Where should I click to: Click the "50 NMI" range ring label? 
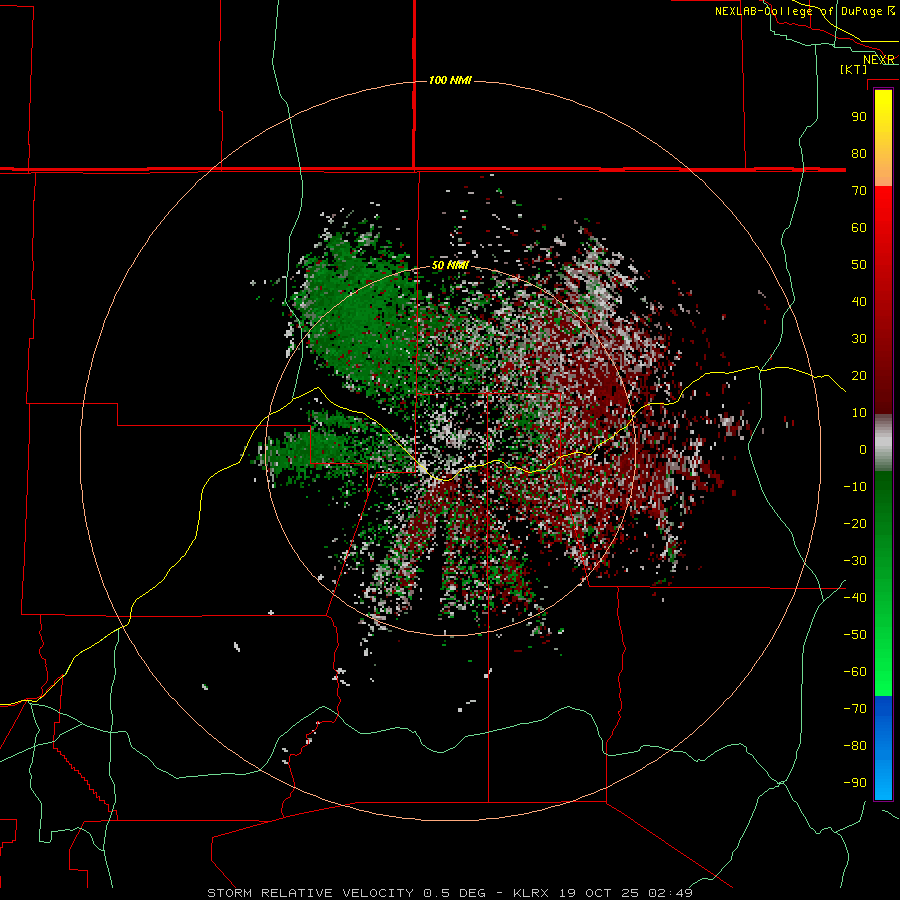[450, 265]
